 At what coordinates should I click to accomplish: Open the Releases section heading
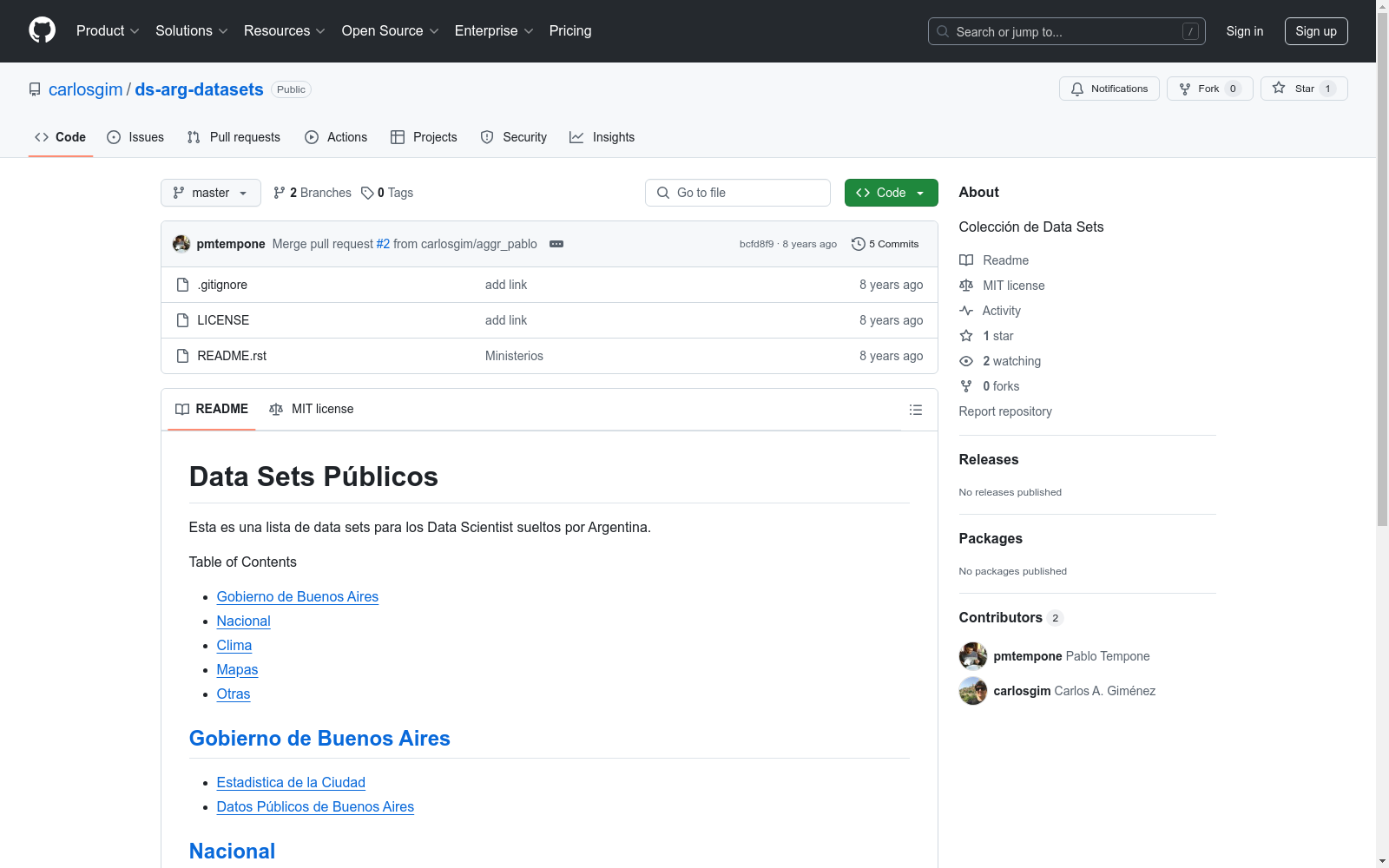coord(989,459)
